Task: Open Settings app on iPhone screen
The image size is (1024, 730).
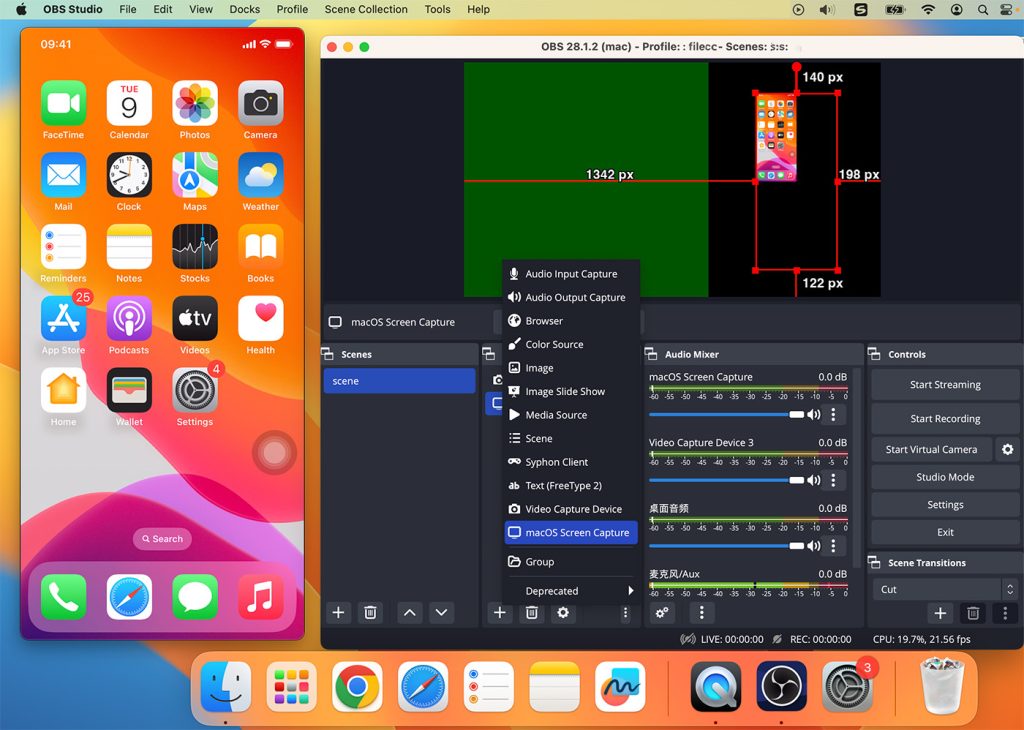Action: point(195,390)
